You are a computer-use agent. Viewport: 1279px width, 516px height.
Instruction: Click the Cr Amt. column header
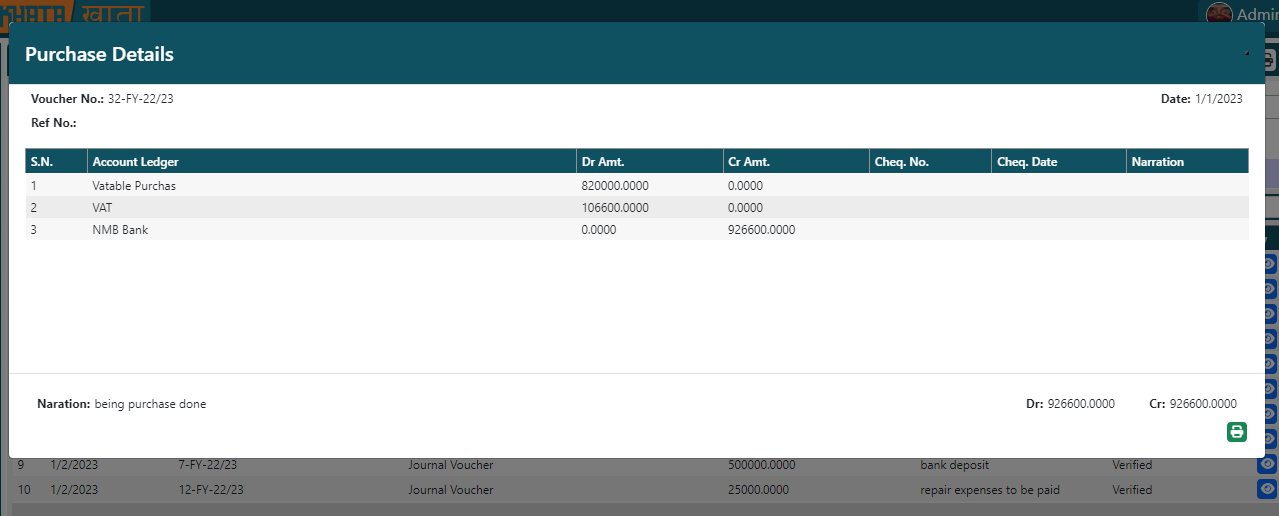[x=749, y=162]
